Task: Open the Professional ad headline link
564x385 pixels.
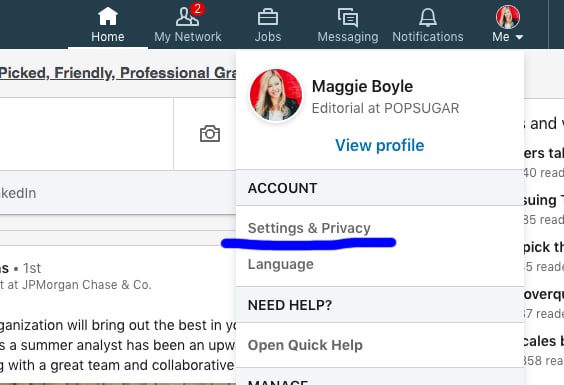Action: [x=118, y=73]
